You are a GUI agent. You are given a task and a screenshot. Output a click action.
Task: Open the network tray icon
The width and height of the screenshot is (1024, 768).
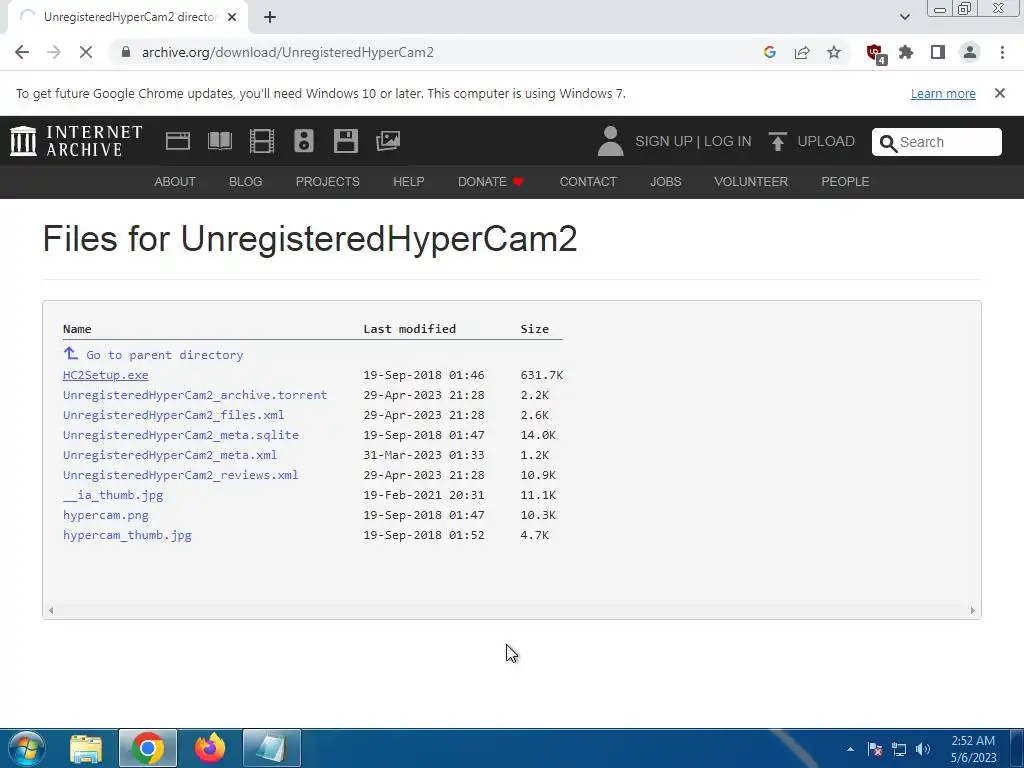click(x=899, y=749)
